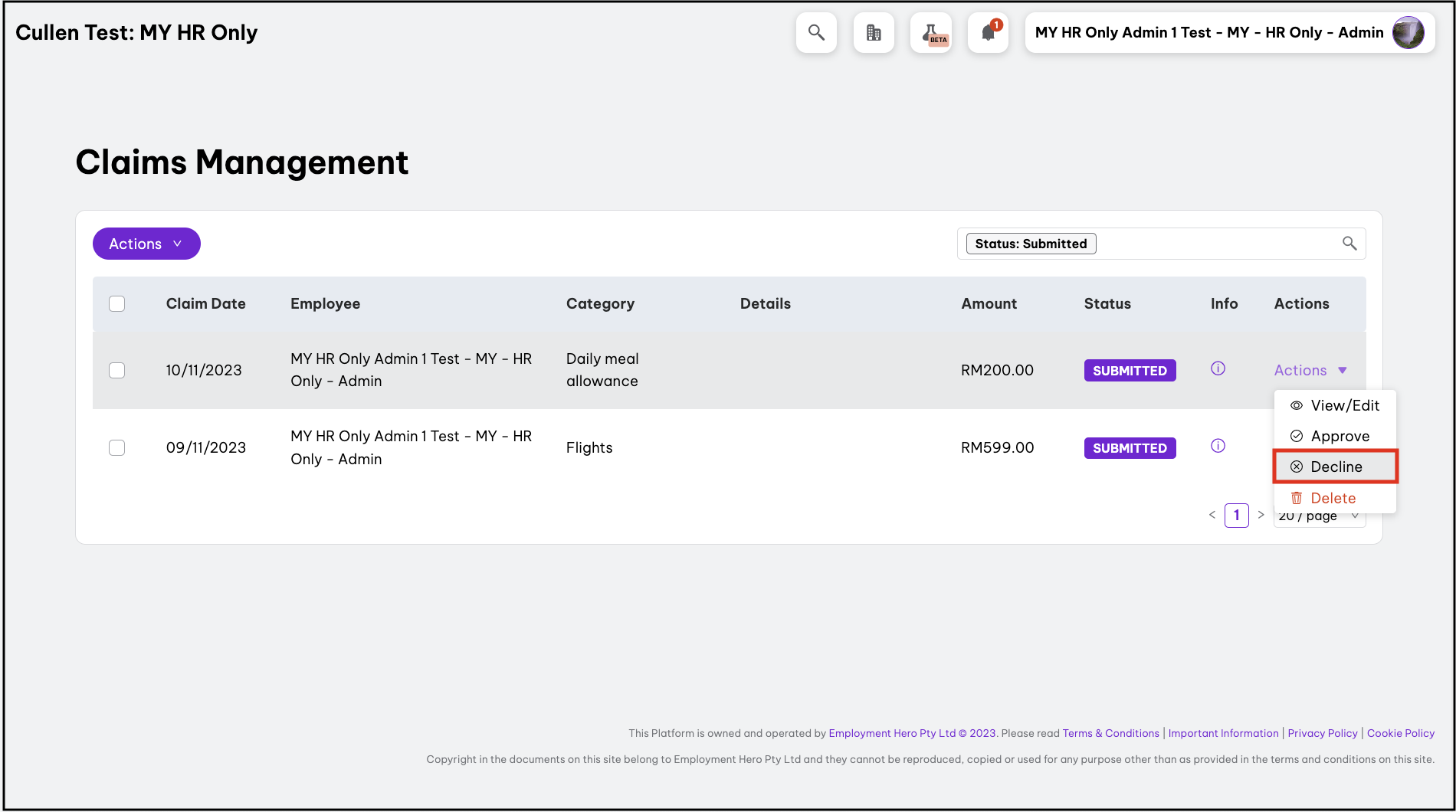
Task: Open the Privacy Policy footer link
Action: (x=1322, y=733)
